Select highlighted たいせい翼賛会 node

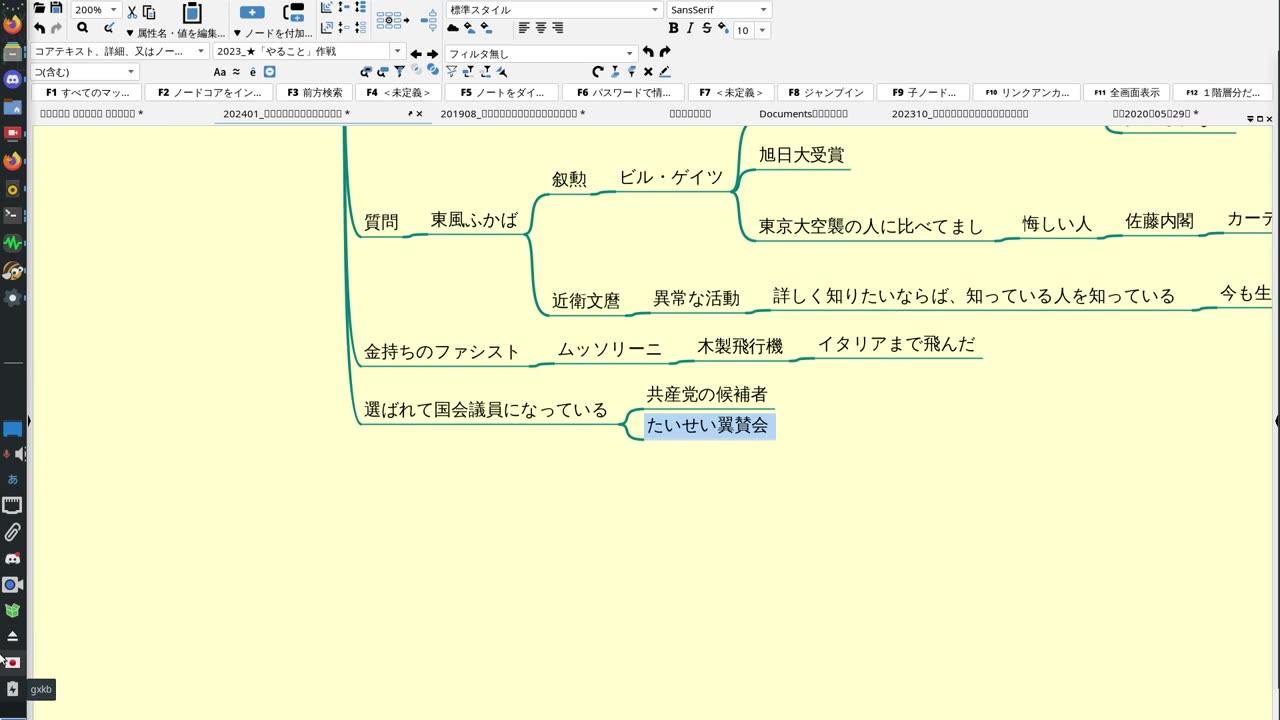click(709, 426)
